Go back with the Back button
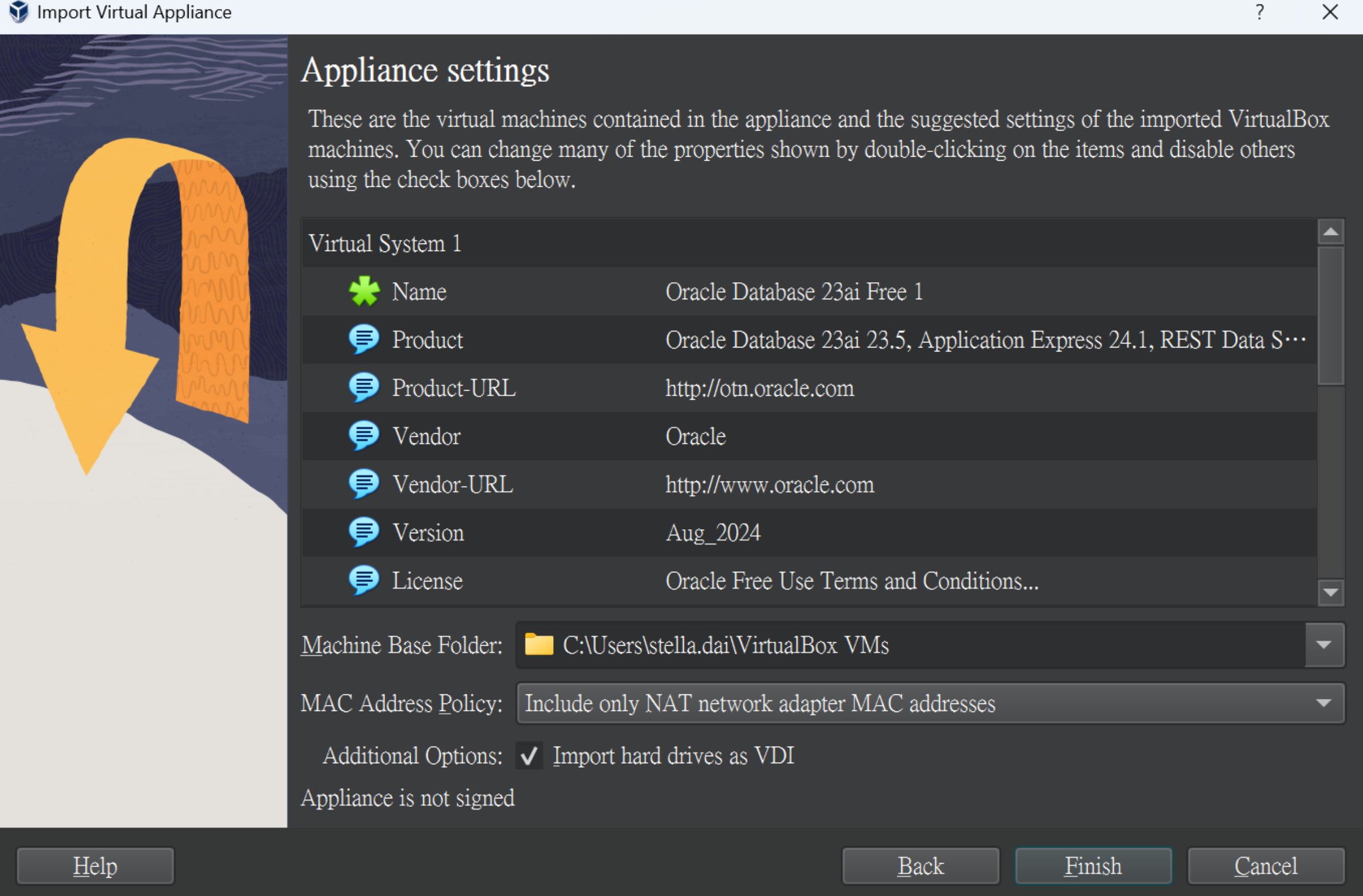This screenshot has width=1363, height=896. pyautogui.click(x=921, y=866)
